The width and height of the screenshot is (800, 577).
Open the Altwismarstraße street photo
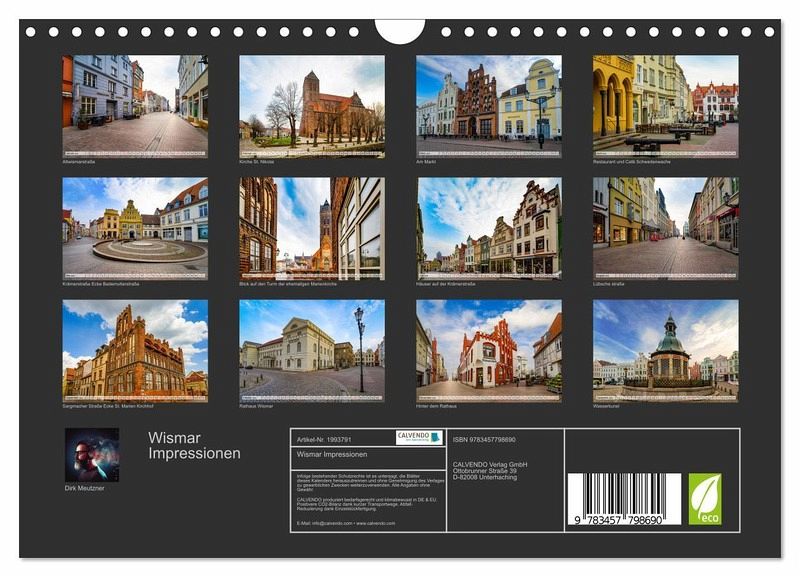pos(135,107)
